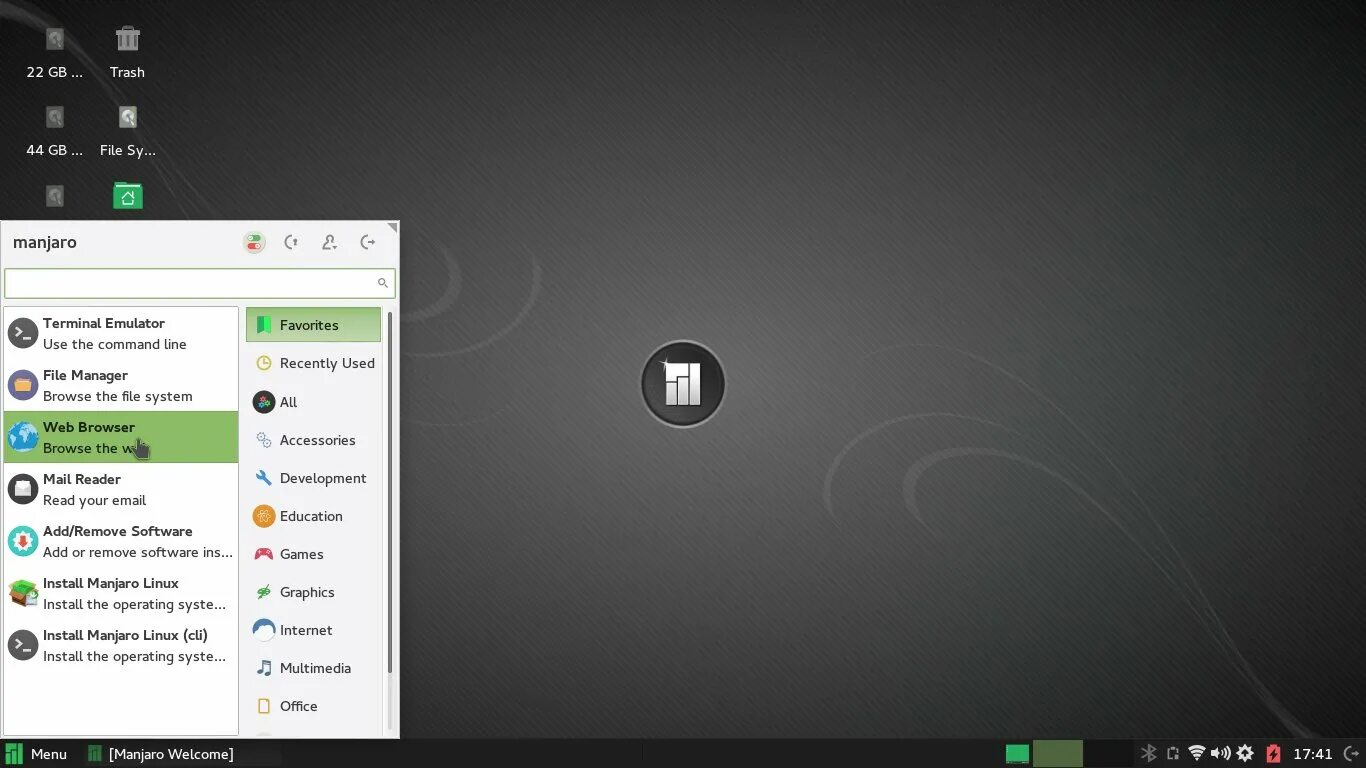1366x768 pixels.
Task: Start Install Manjaro Linux graphical installer
Action: (x=121, y=593)
